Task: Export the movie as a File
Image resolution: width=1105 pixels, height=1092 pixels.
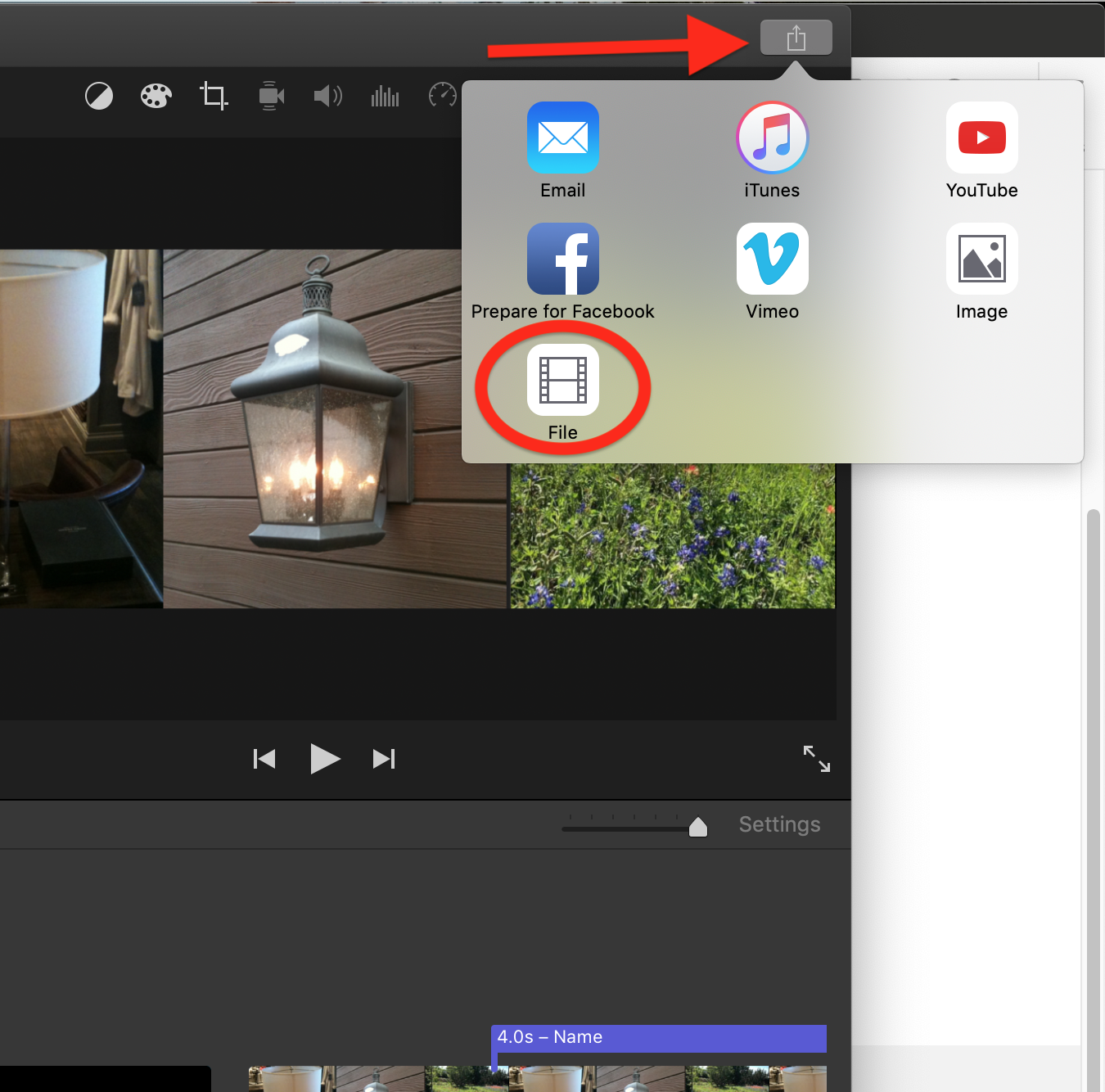Action: pos(563,393)
